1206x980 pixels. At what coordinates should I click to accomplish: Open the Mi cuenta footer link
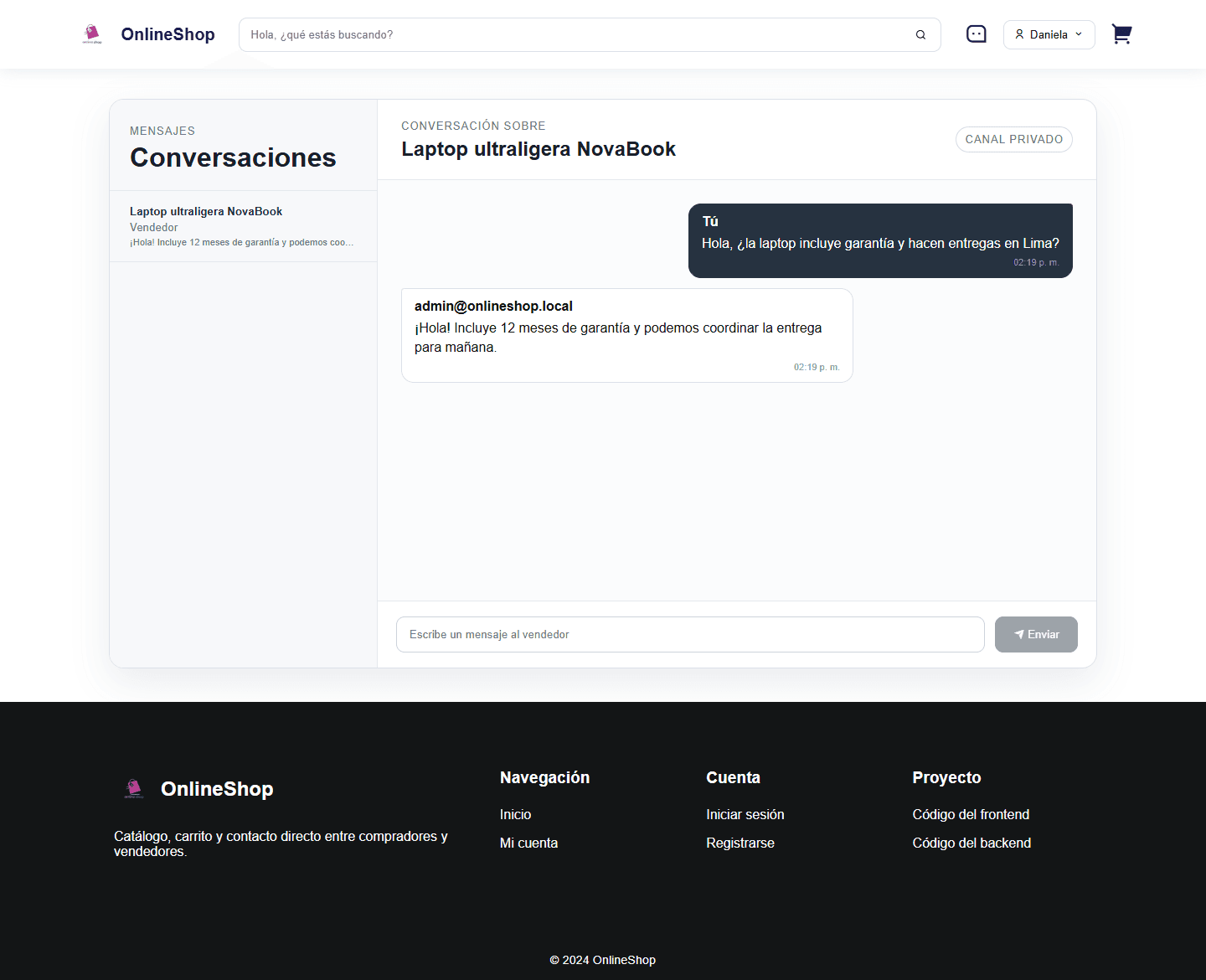[528, 843]
